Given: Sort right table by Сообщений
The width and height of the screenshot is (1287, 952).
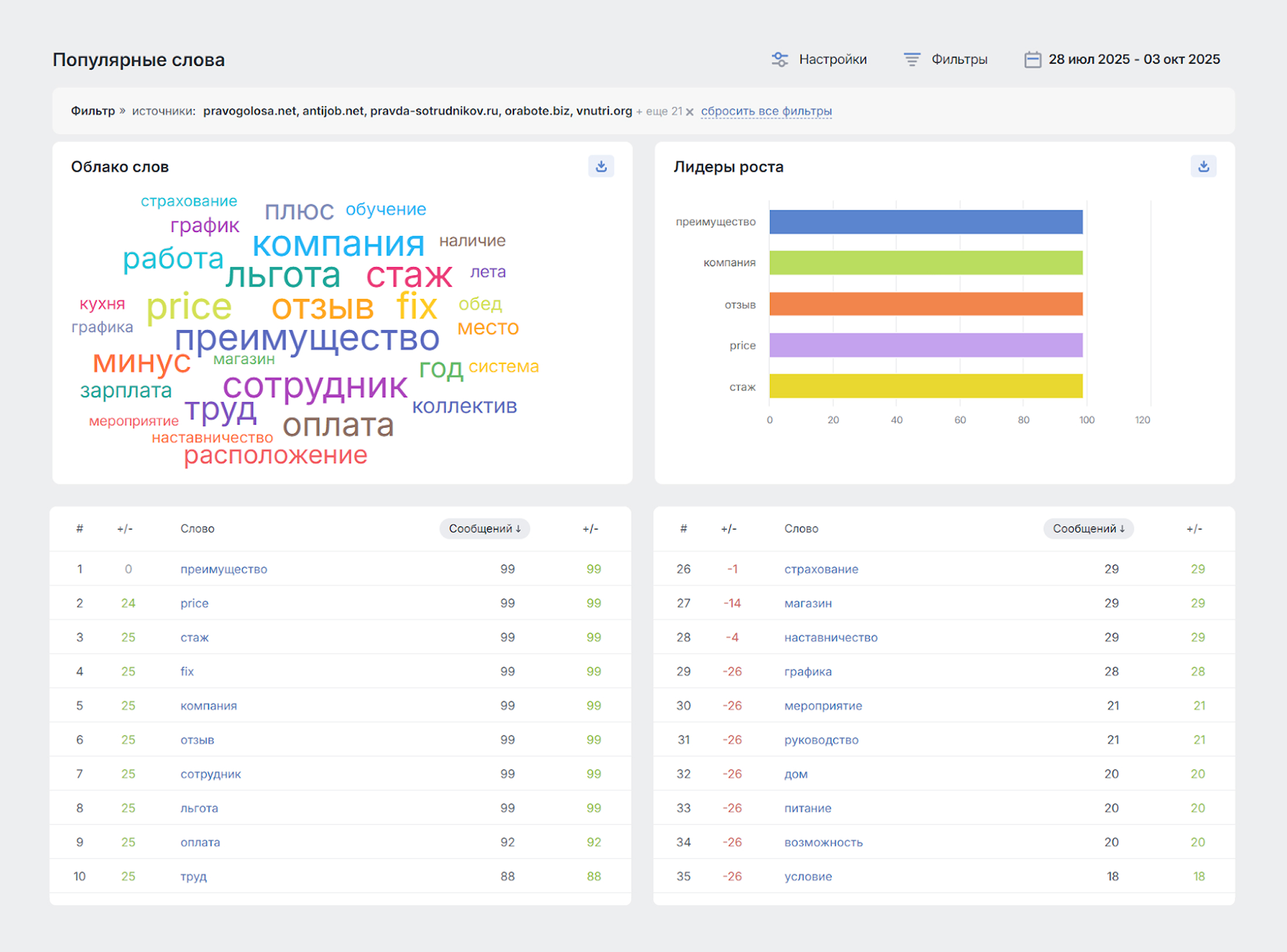Looking at the screenshot, I should [x=1088, y=529].
